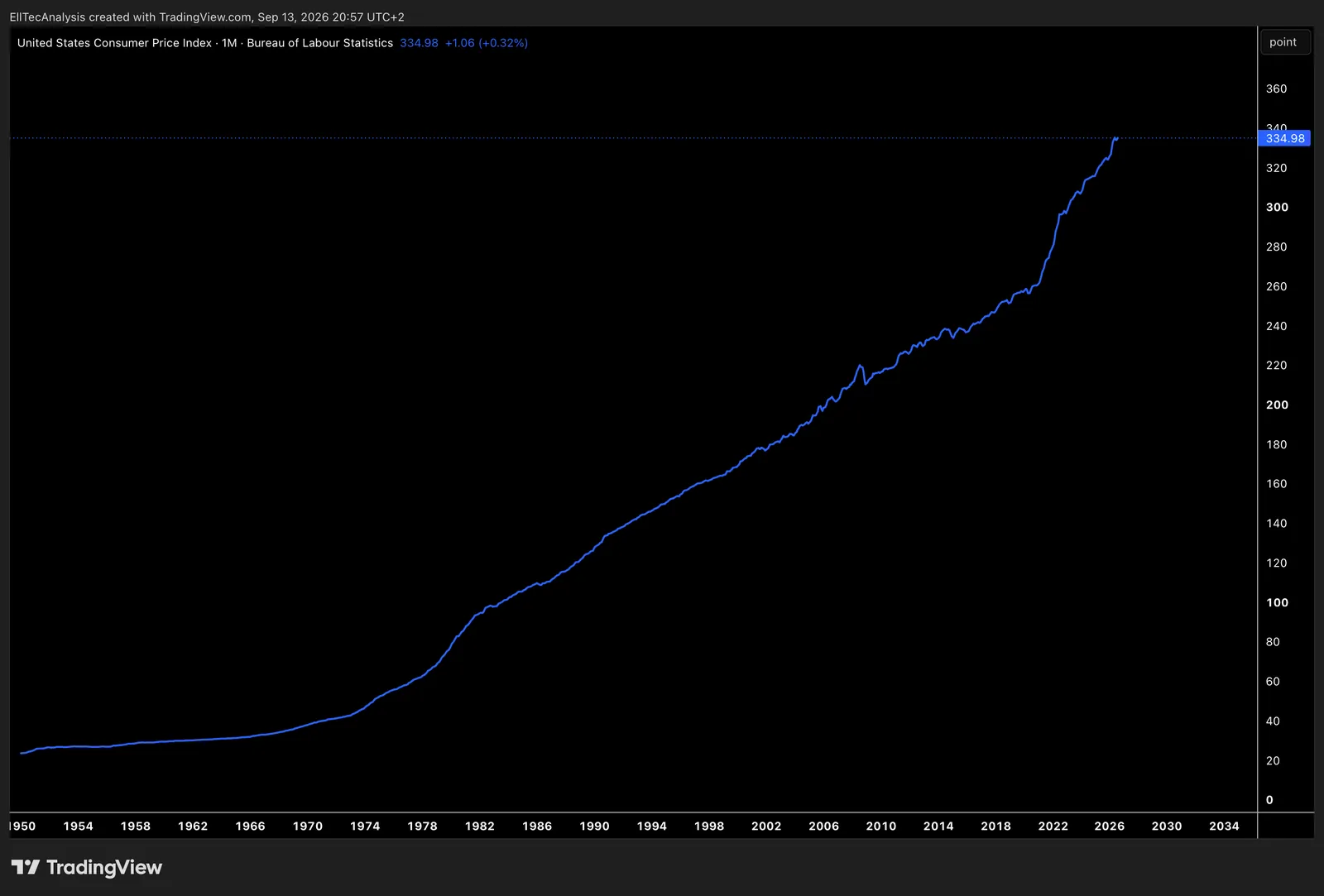This screenshot has height=896, width=1324.
Task: Click the 2022 label on time axis
Action: pos(1053,826)
